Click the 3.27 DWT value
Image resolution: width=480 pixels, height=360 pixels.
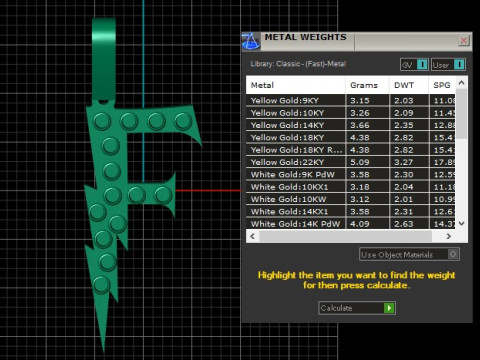[404, 162]
